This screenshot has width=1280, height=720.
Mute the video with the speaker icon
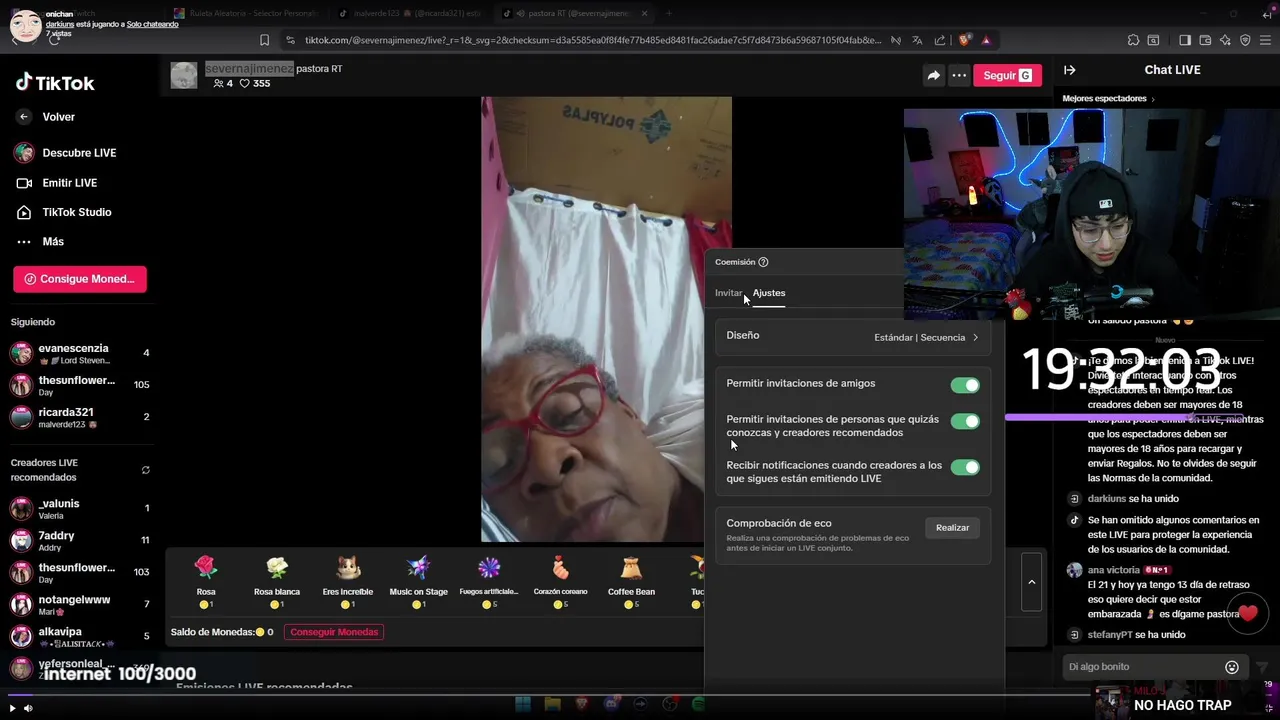click(28, 708)
